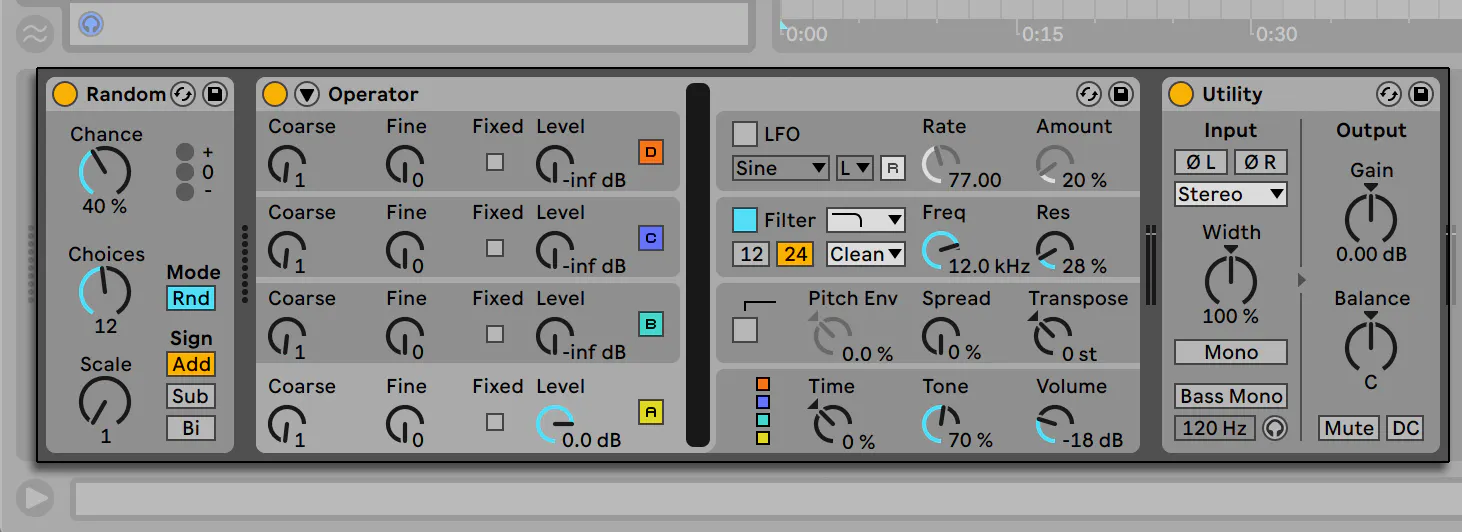
Task: Select oscillator C blue button
Action: (651, 238)
